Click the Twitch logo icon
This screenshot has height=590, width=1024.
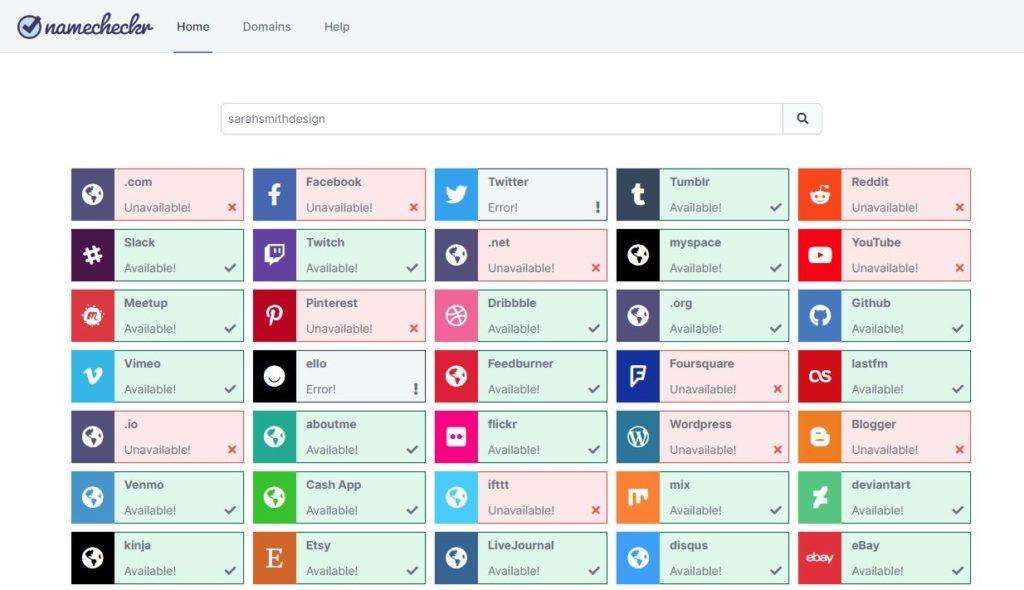(x=274, y=255)
